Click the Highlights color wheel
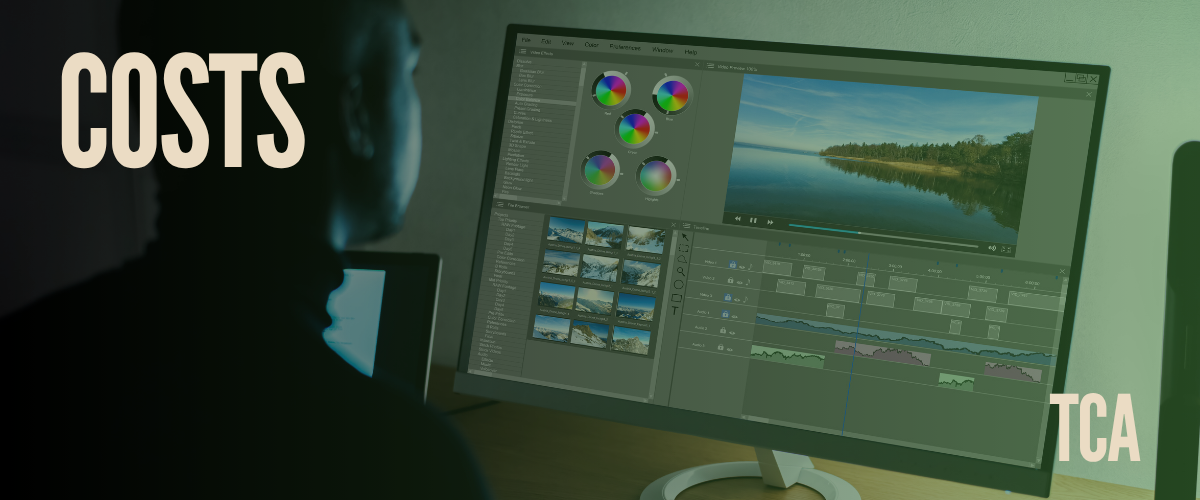The height and width of the screenshot is (500, 1200). coord(656,176)
